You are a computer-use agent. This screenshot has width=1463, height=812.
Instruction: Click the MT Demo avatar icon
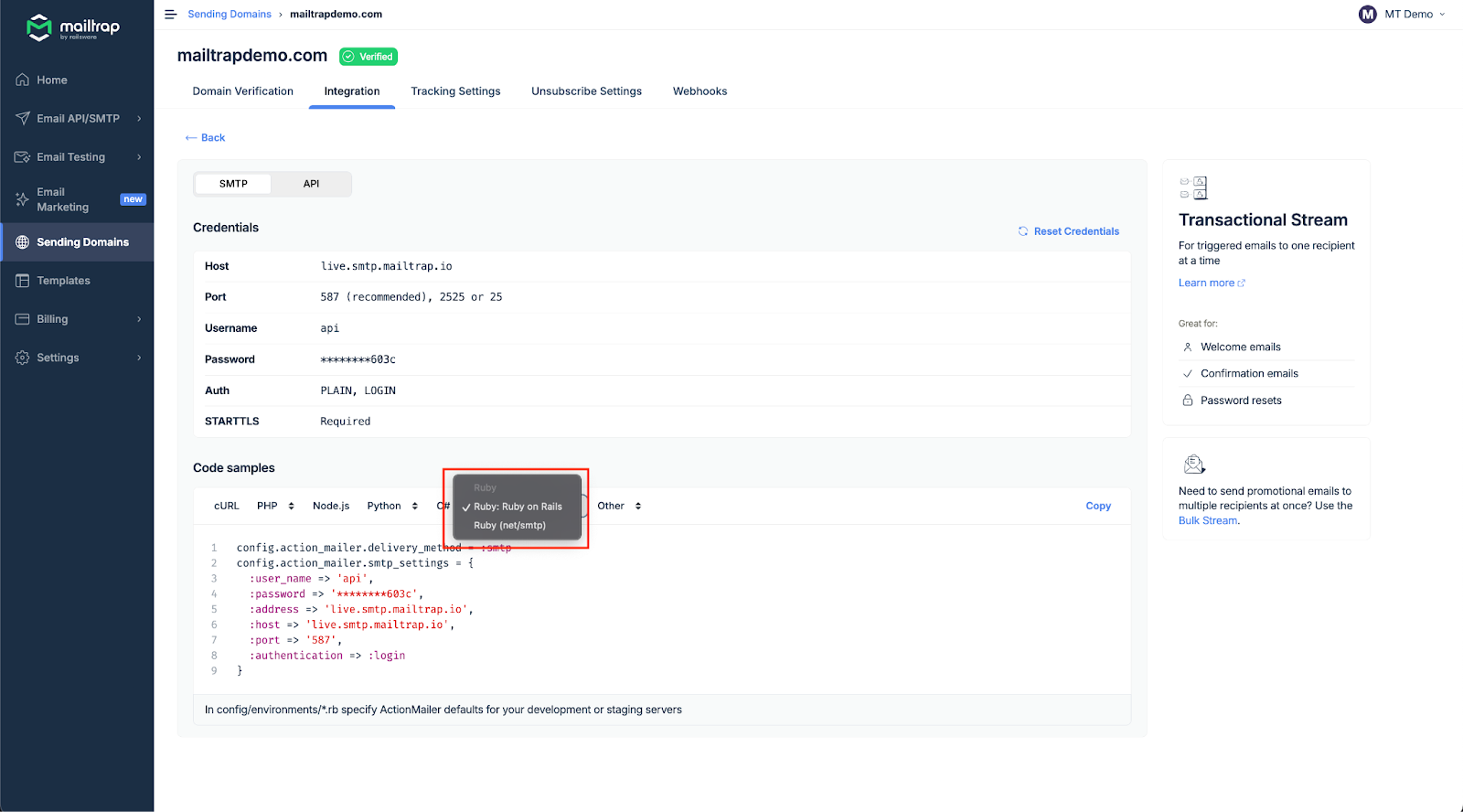click(x=1367, y=15)
